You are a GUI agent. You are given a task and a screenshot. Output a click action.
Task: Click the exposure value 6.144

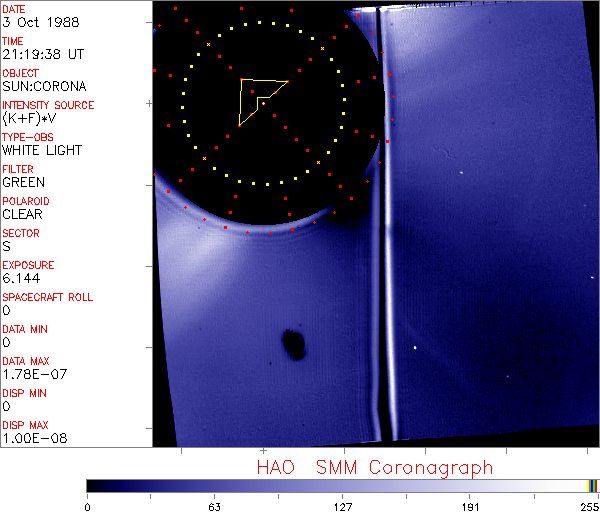pos(21,278)
